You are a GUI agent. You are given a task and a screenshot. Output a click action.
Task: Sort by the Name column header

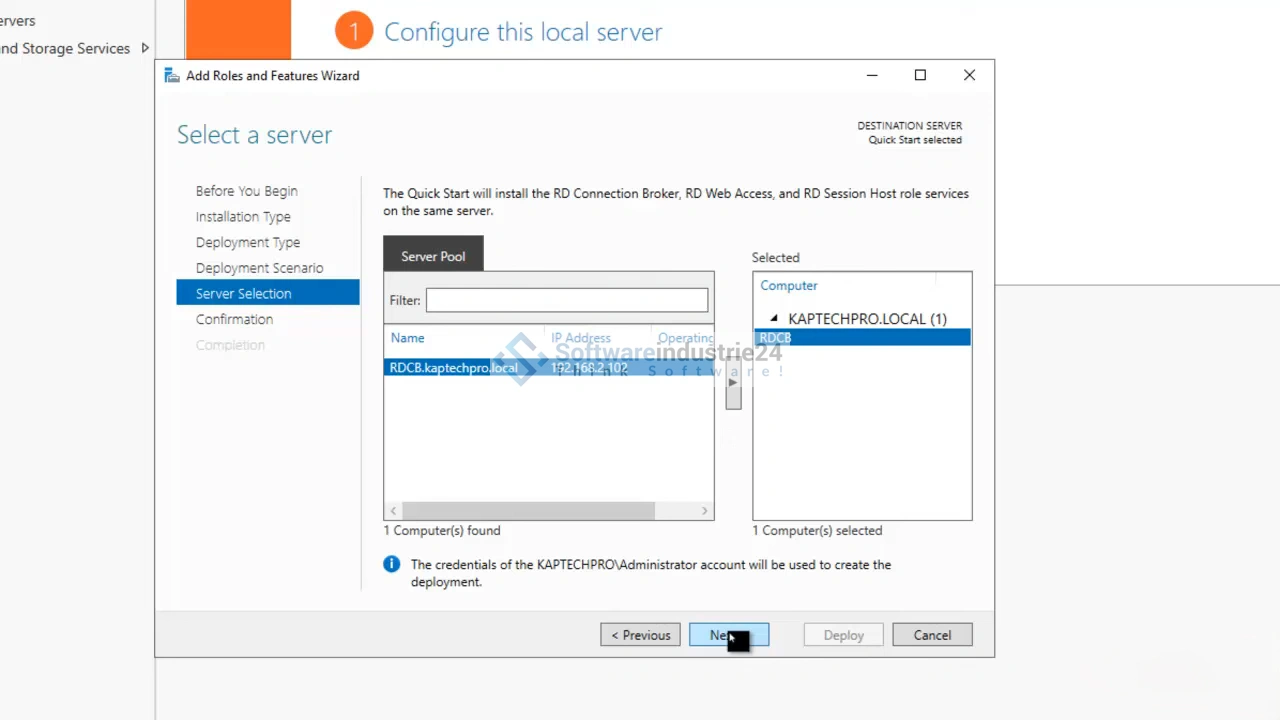point(408,338)
